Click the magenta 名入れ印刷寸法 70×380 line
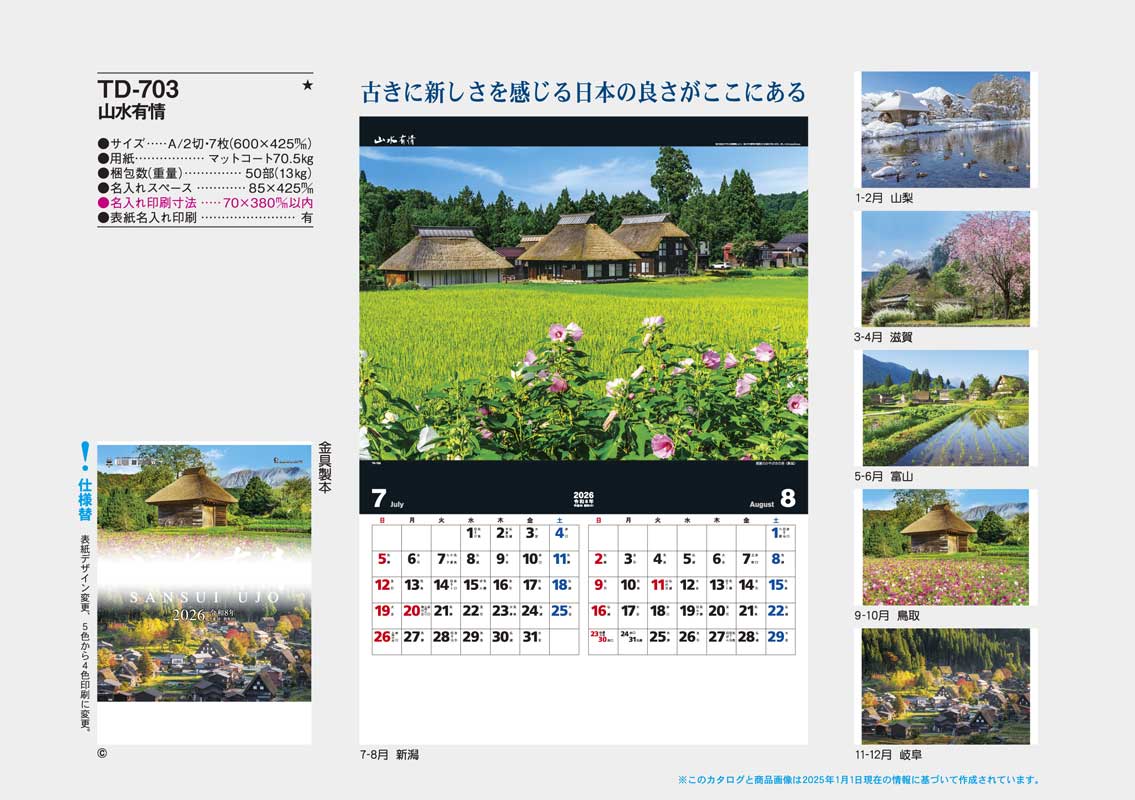Screen dimensions: 1135x800 [x=205, y=203]
